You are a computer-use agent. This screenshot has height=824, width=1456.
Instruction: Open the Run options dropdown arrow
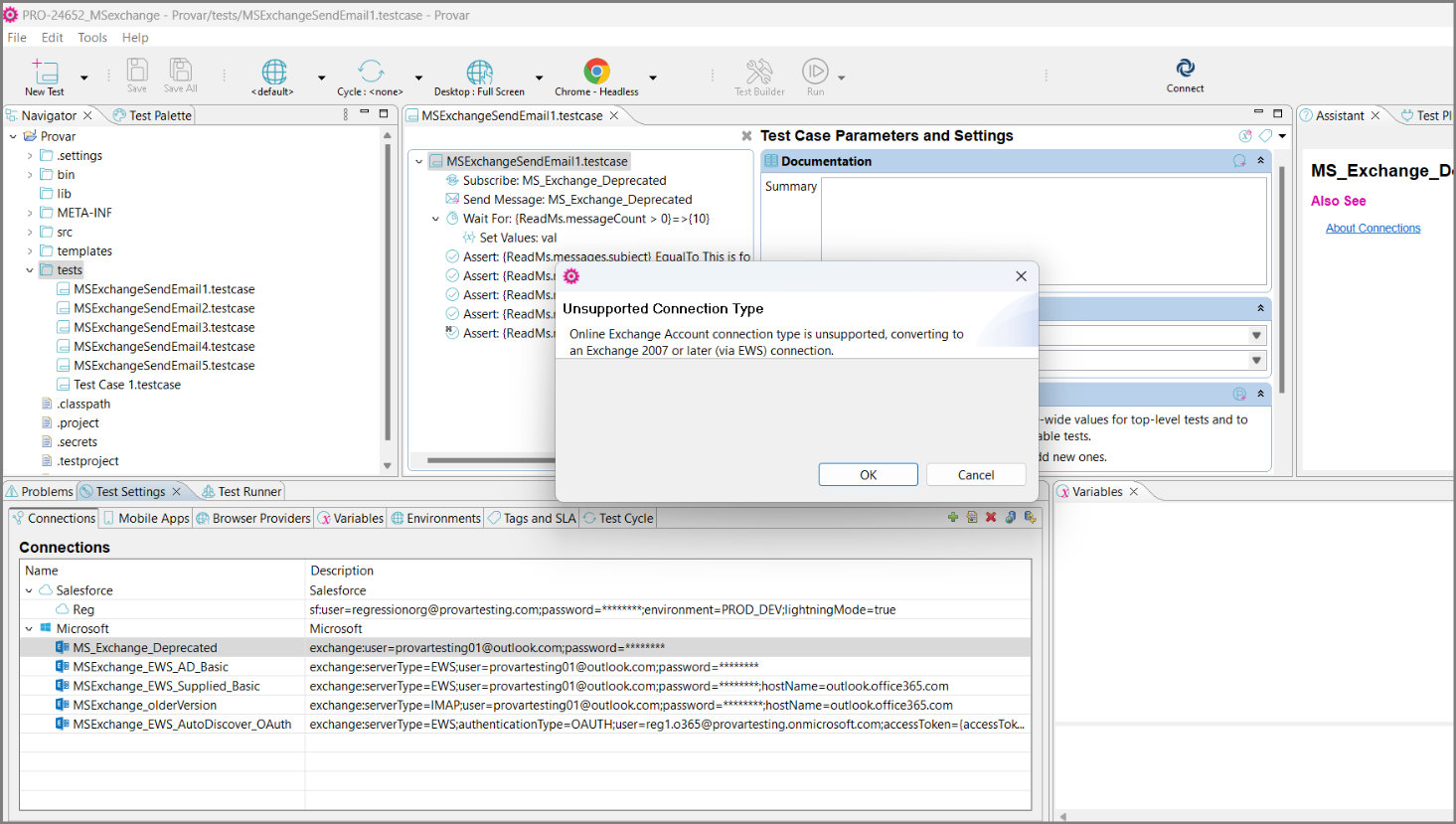pos(841,78)
